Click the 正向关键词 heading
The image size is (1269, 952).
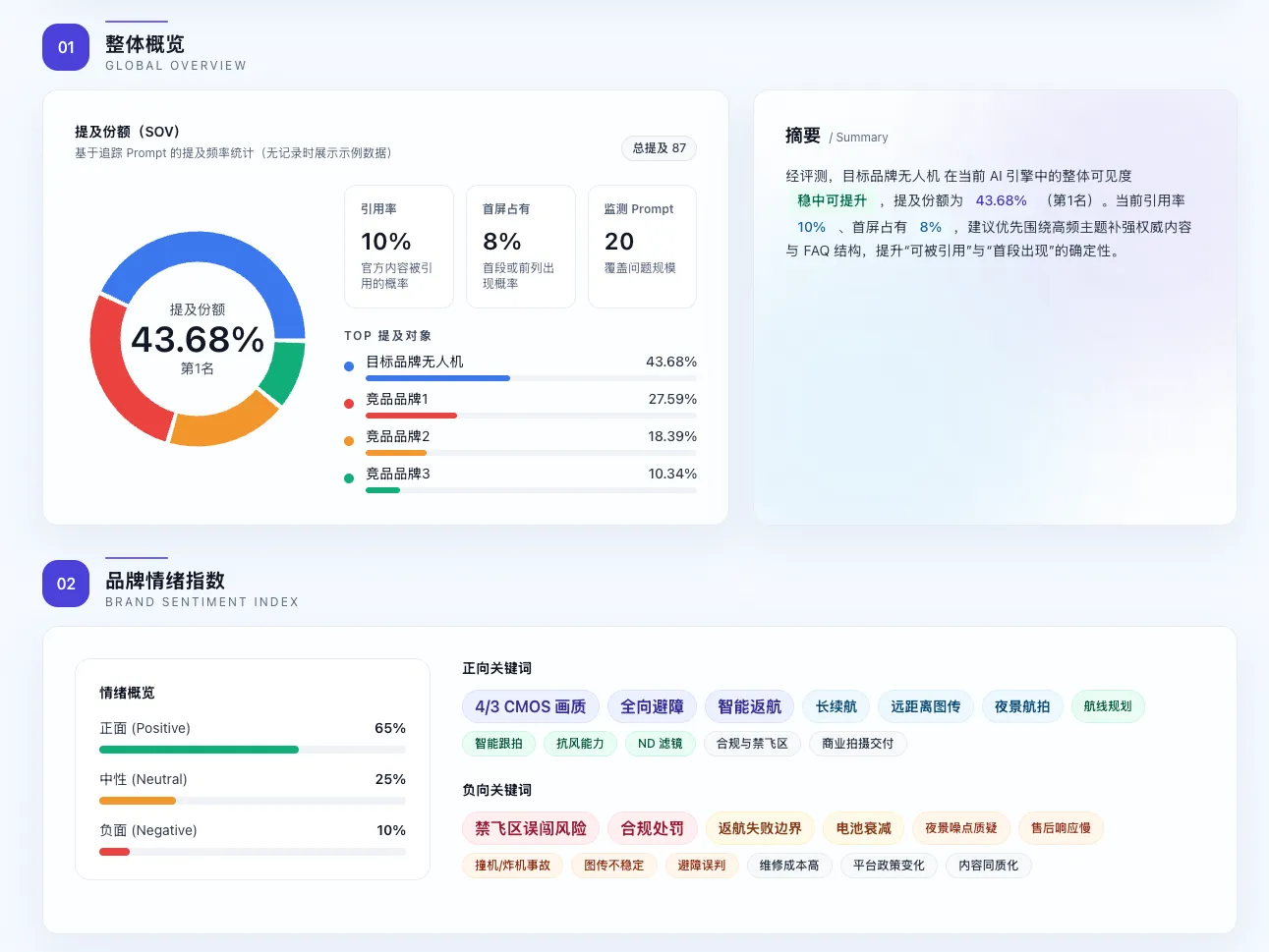point(497,668)
